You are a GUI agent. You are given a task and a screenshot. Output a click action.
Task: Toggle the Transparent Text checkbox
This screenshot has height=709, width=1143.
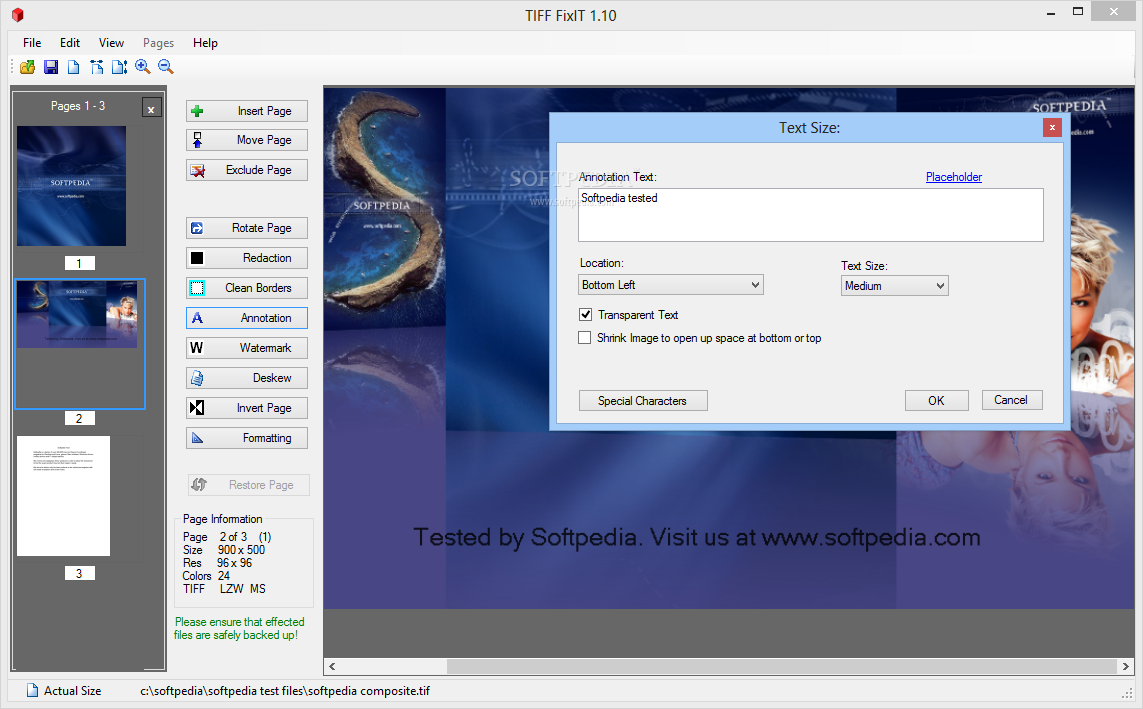click(585, 315)
